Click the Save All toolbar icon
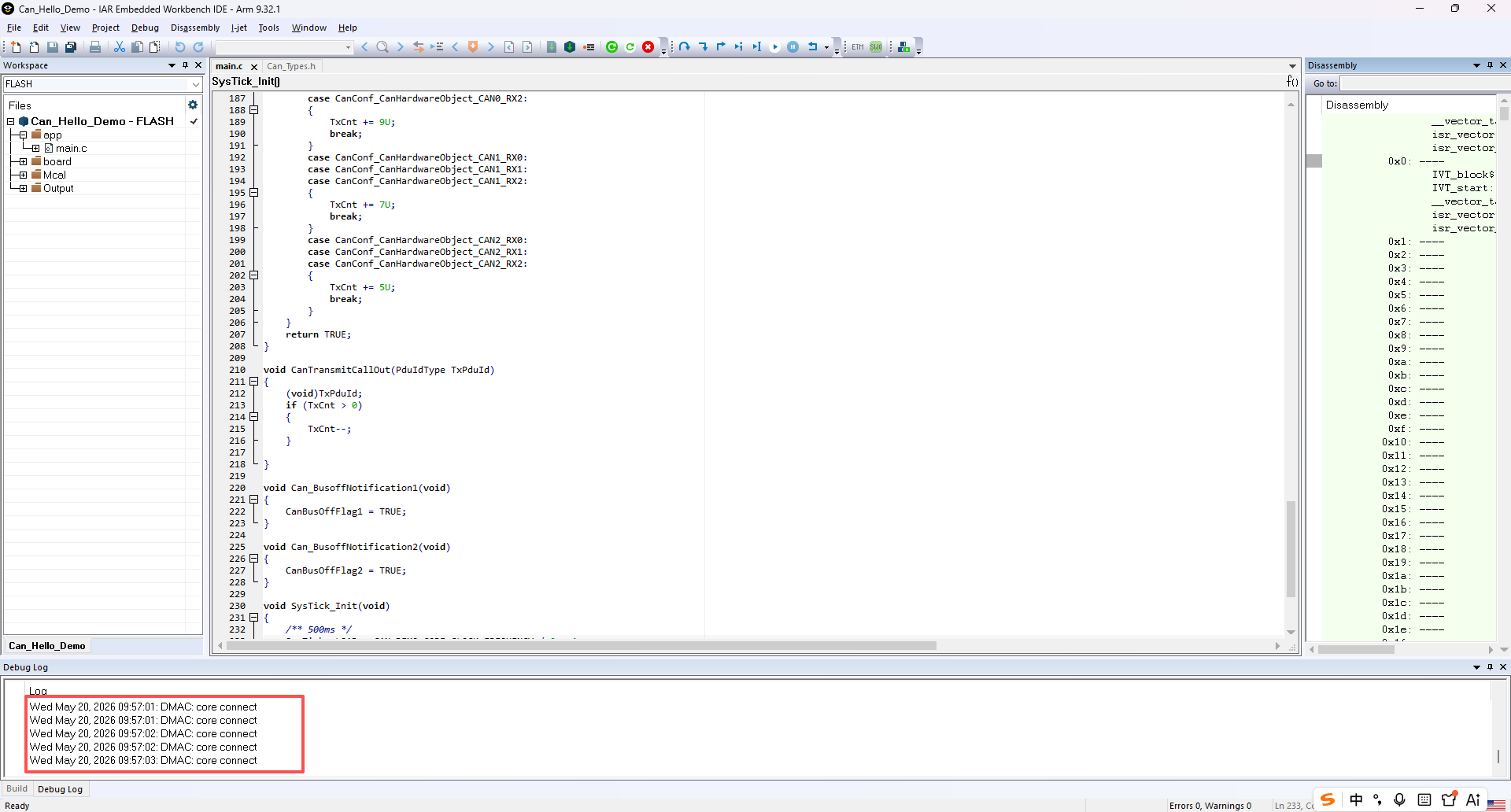The height and width of the screenshot is (812, 1511). (70, 47)
